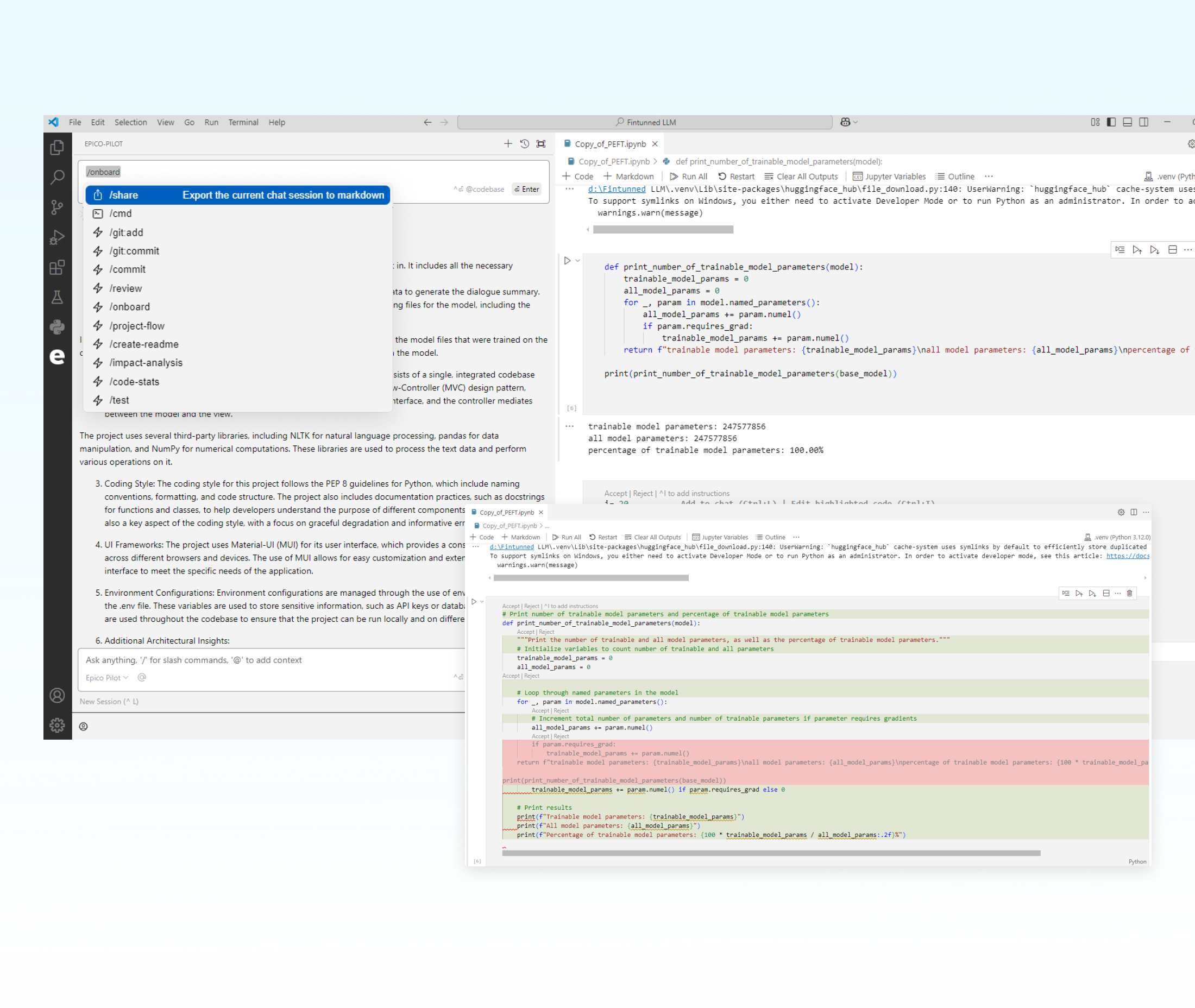Viewport: 1195px width, 1008px height.
Task: Expand run options in front notebook cell
Action: (482, 601)
